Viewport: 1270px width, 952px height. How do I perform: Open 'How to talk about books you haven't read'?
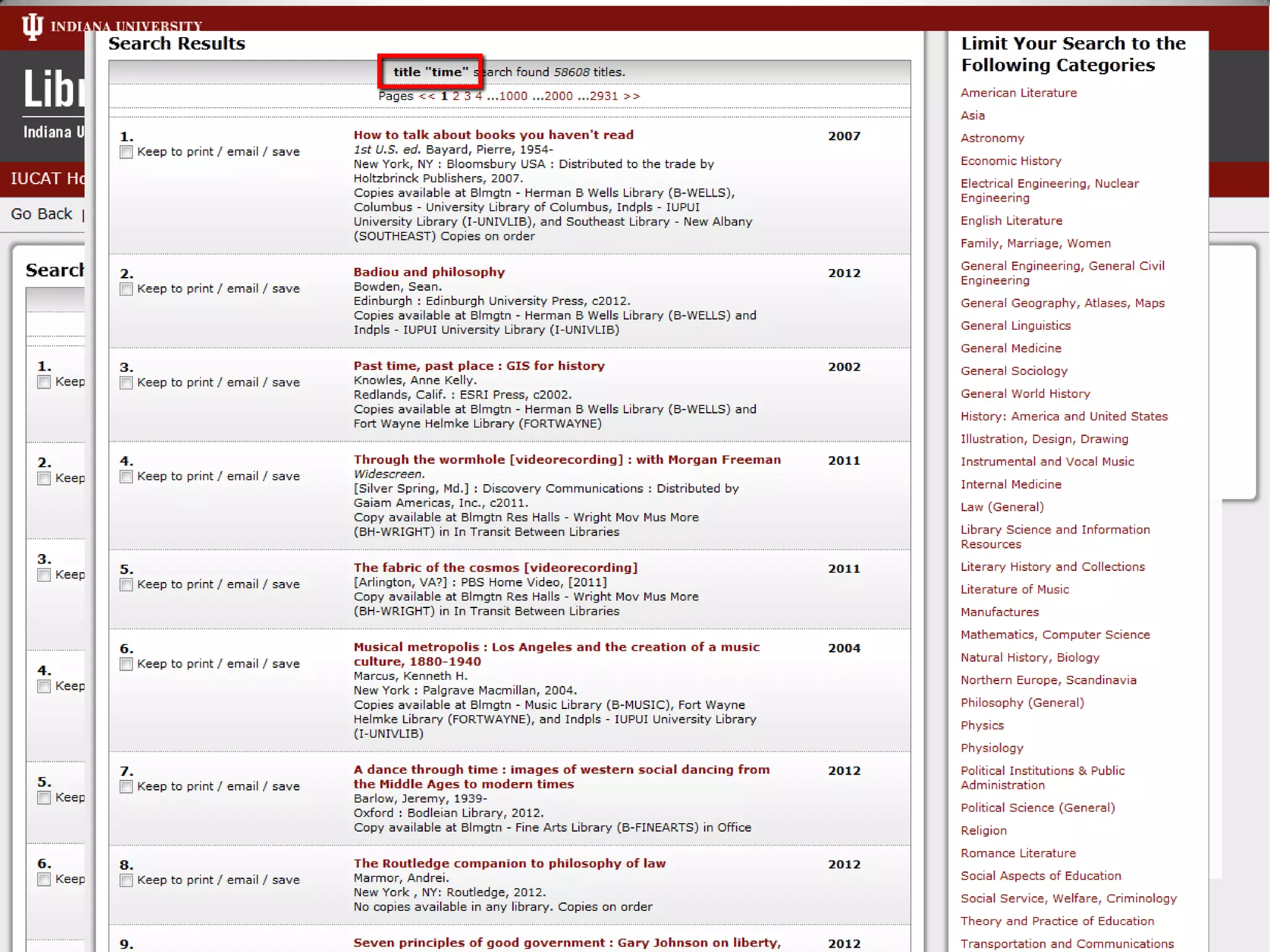click(494, 135)
